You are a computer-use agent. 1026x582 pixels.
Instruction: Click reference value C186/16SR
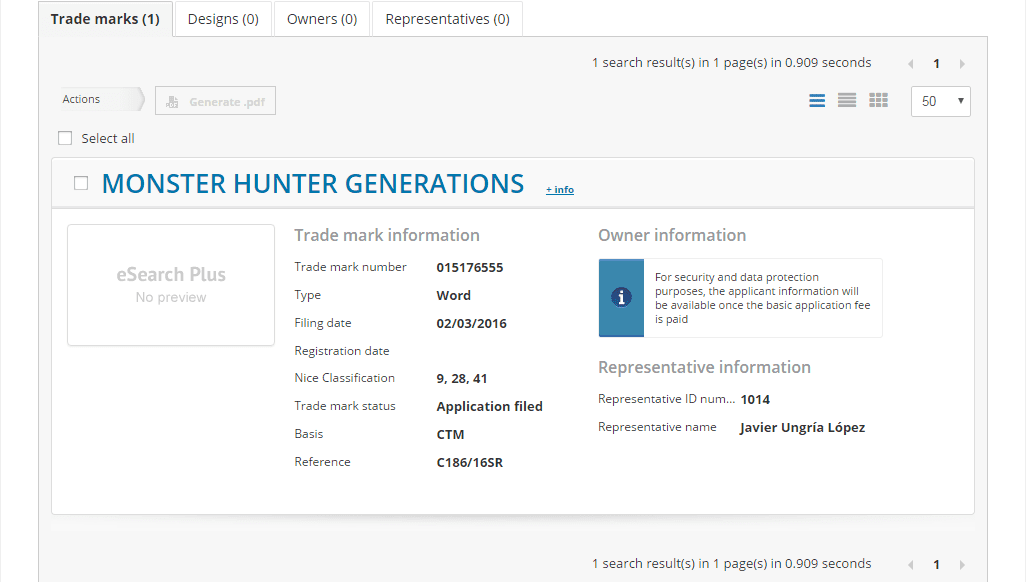point(470,463)
